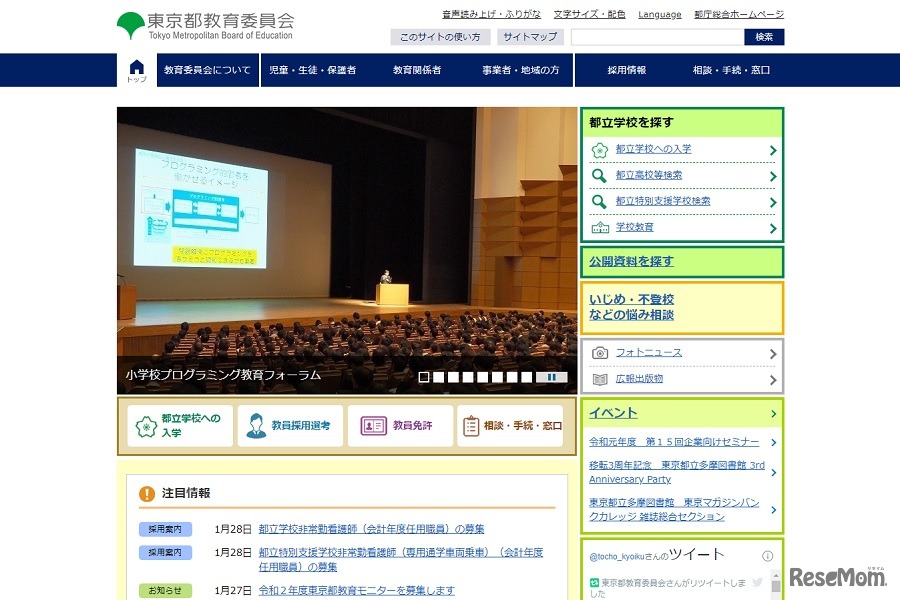Select the flower icon for 都立学校への入学
The image size is (900, 600).
pos(599,150)
